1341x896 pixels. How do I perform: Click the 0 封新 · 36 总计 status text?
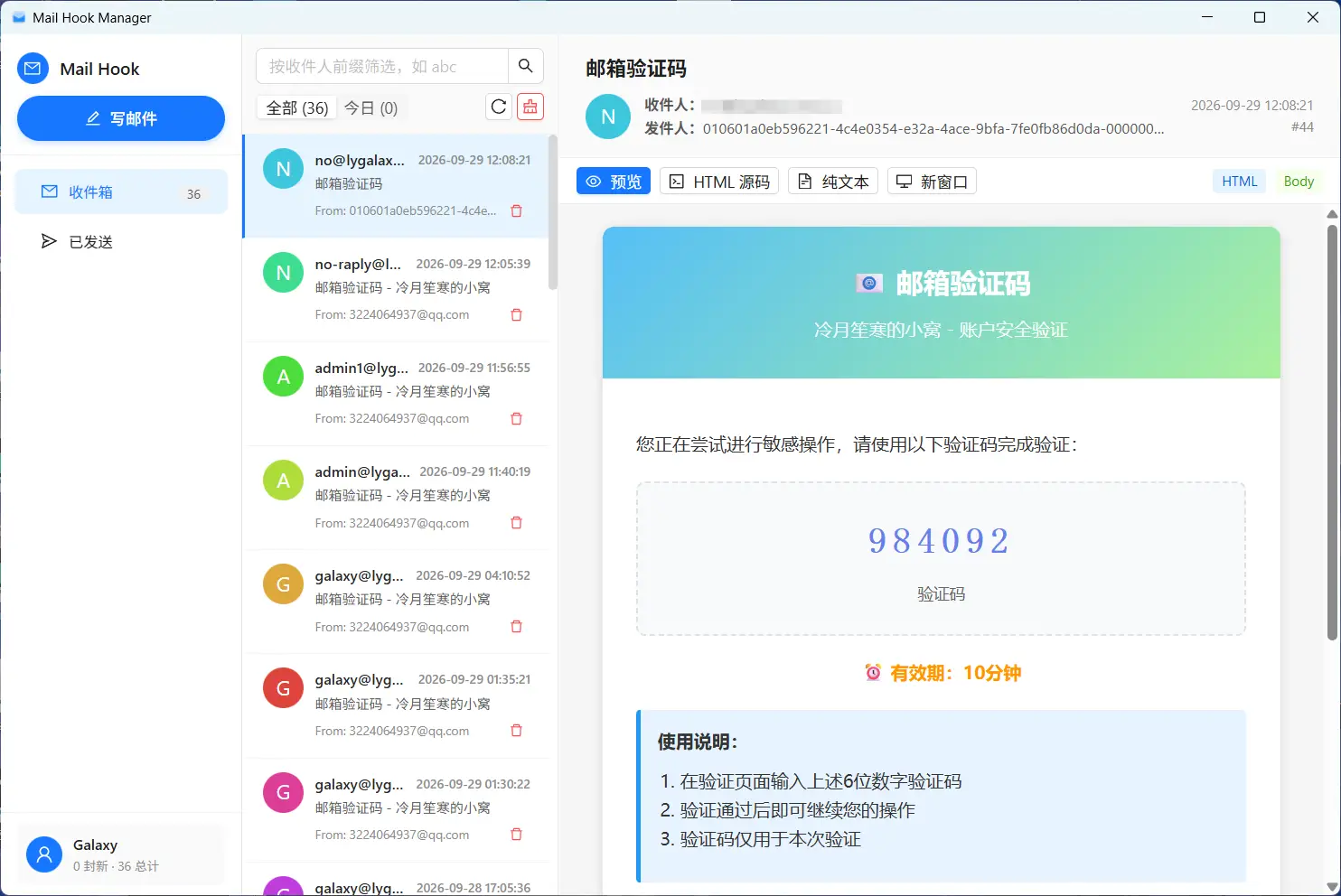coord(116,866)
